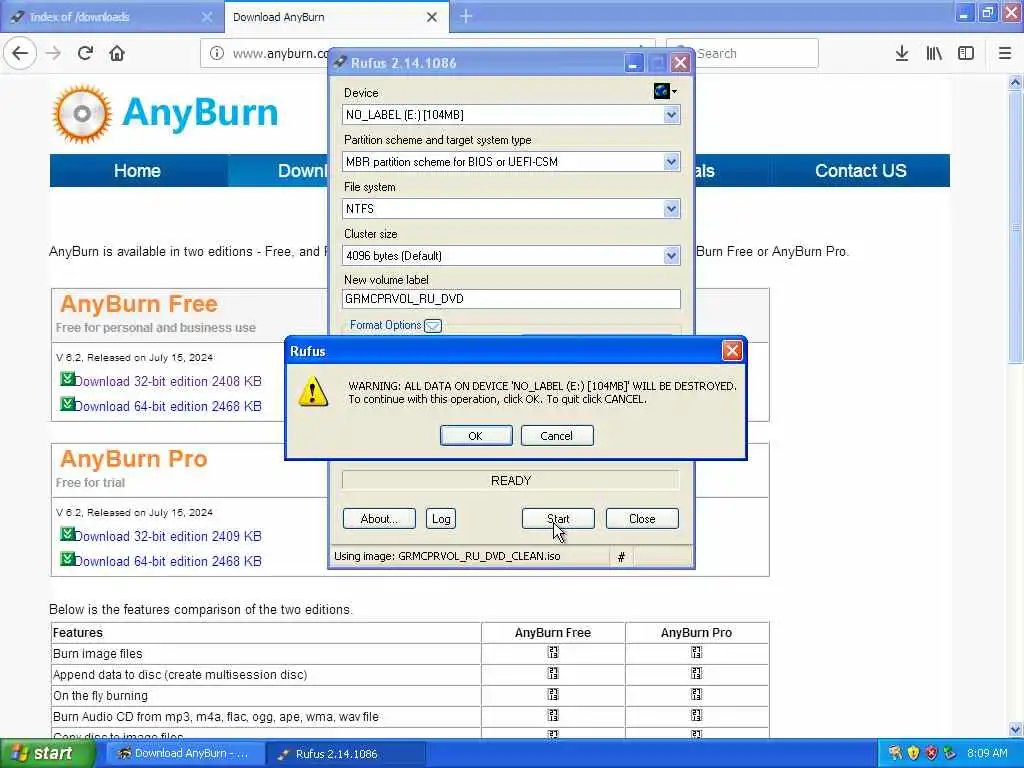This screenshot has width=1024, height=768.
Task: Click the green icon beside Pro 64-bit download
Action: [x=67, y=558]
